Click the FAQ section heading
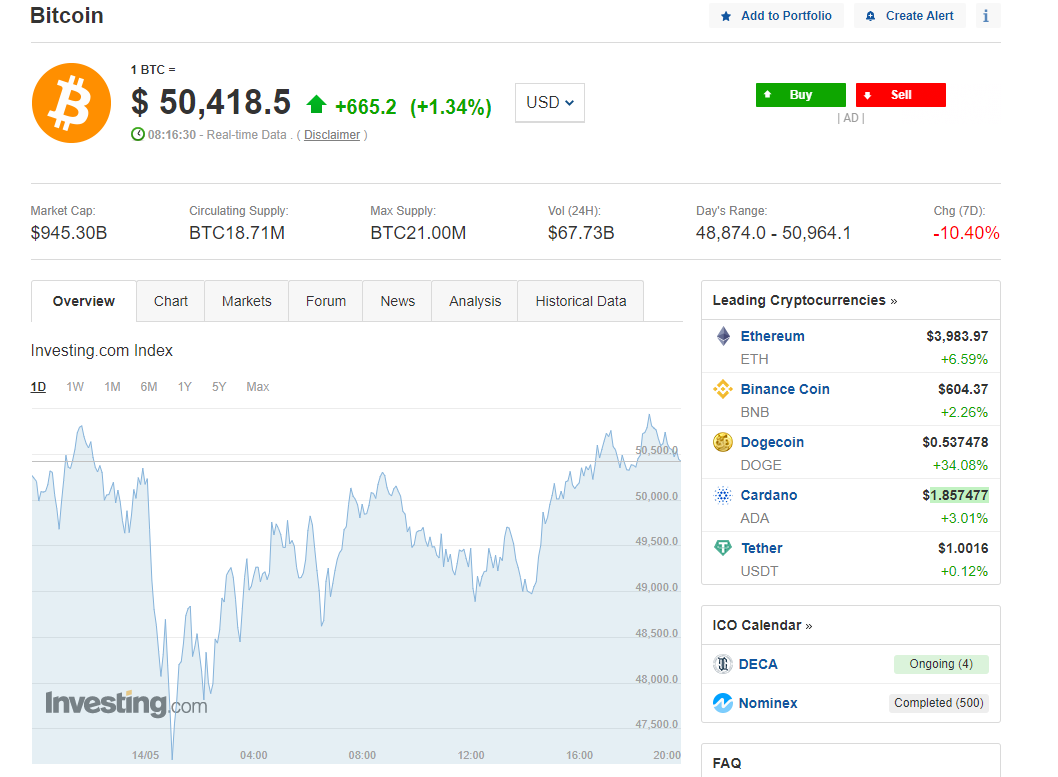This screenshot has width=1058, height=777. (x=727, y=763)
